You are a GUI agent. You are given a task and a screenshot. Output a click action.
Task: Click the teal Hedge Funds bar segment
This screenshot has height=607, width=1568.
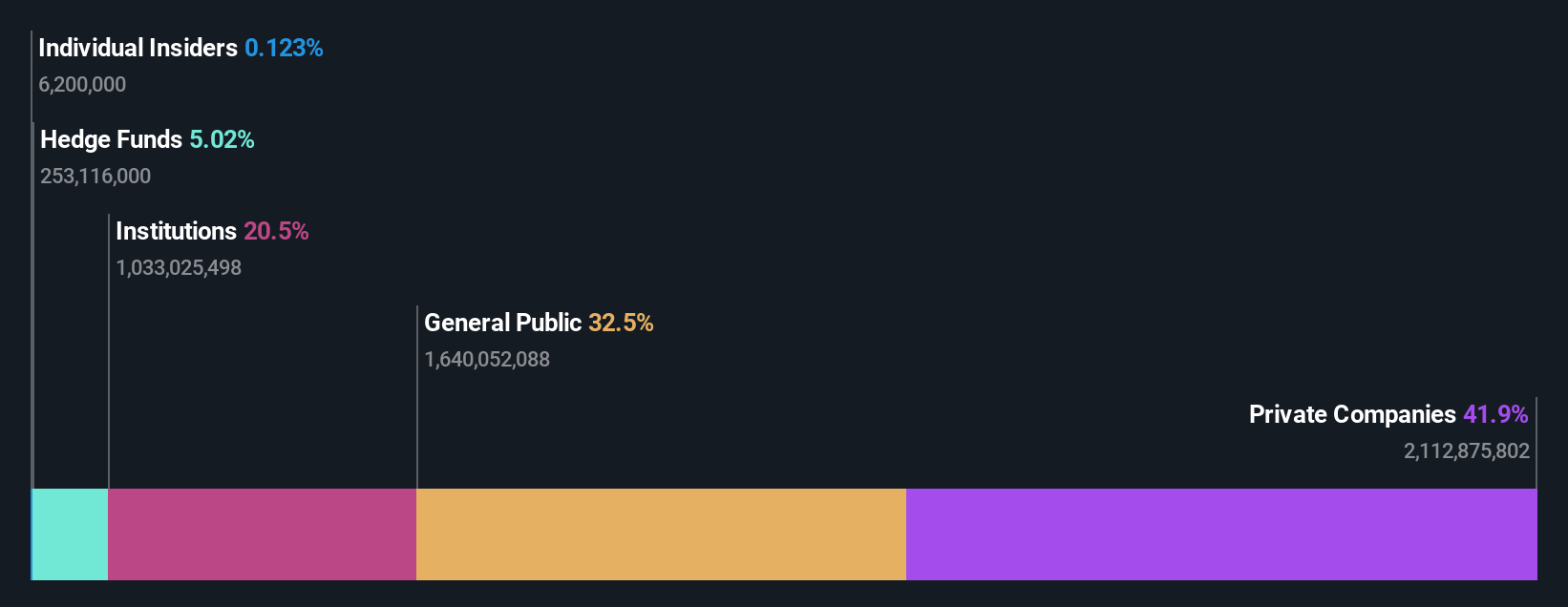click(x=71, y=534)
